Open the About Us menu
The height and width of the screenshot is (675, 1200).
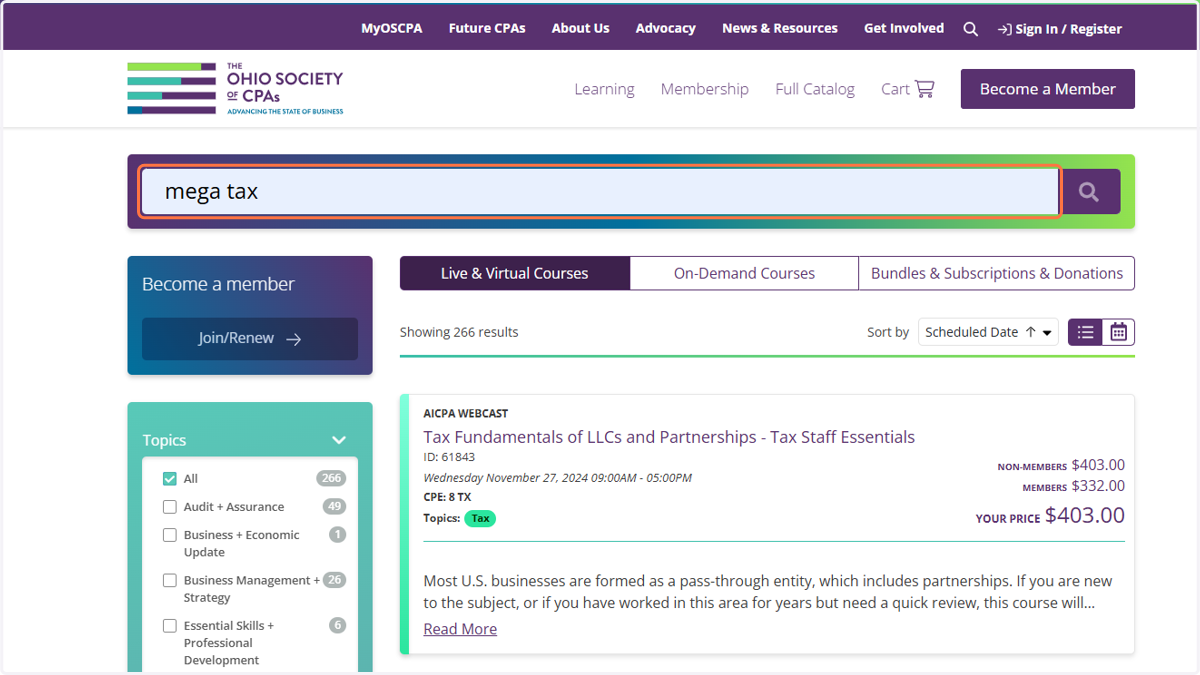tap(580, 28)
